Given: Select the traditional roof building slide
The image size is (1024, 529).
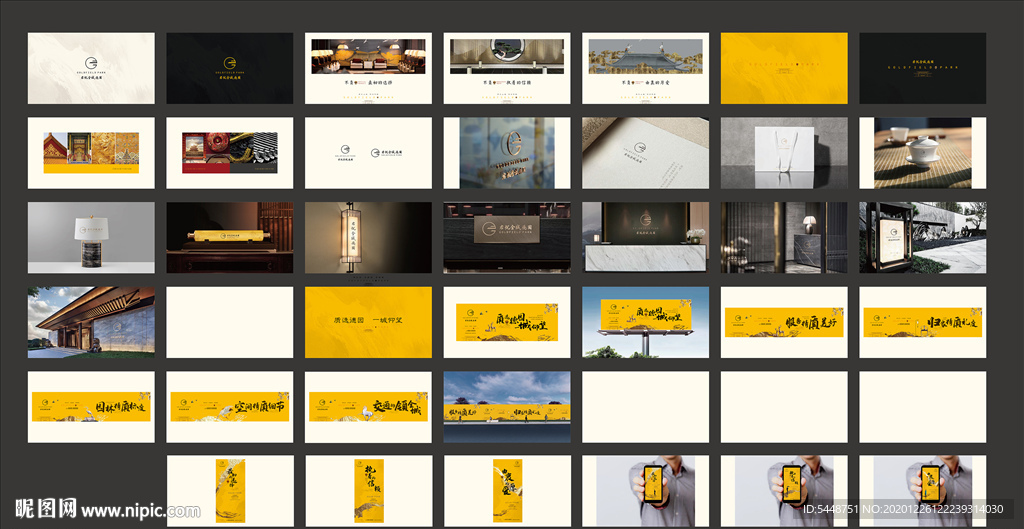Looking at the screenshot, I should (x=645, y=68).
